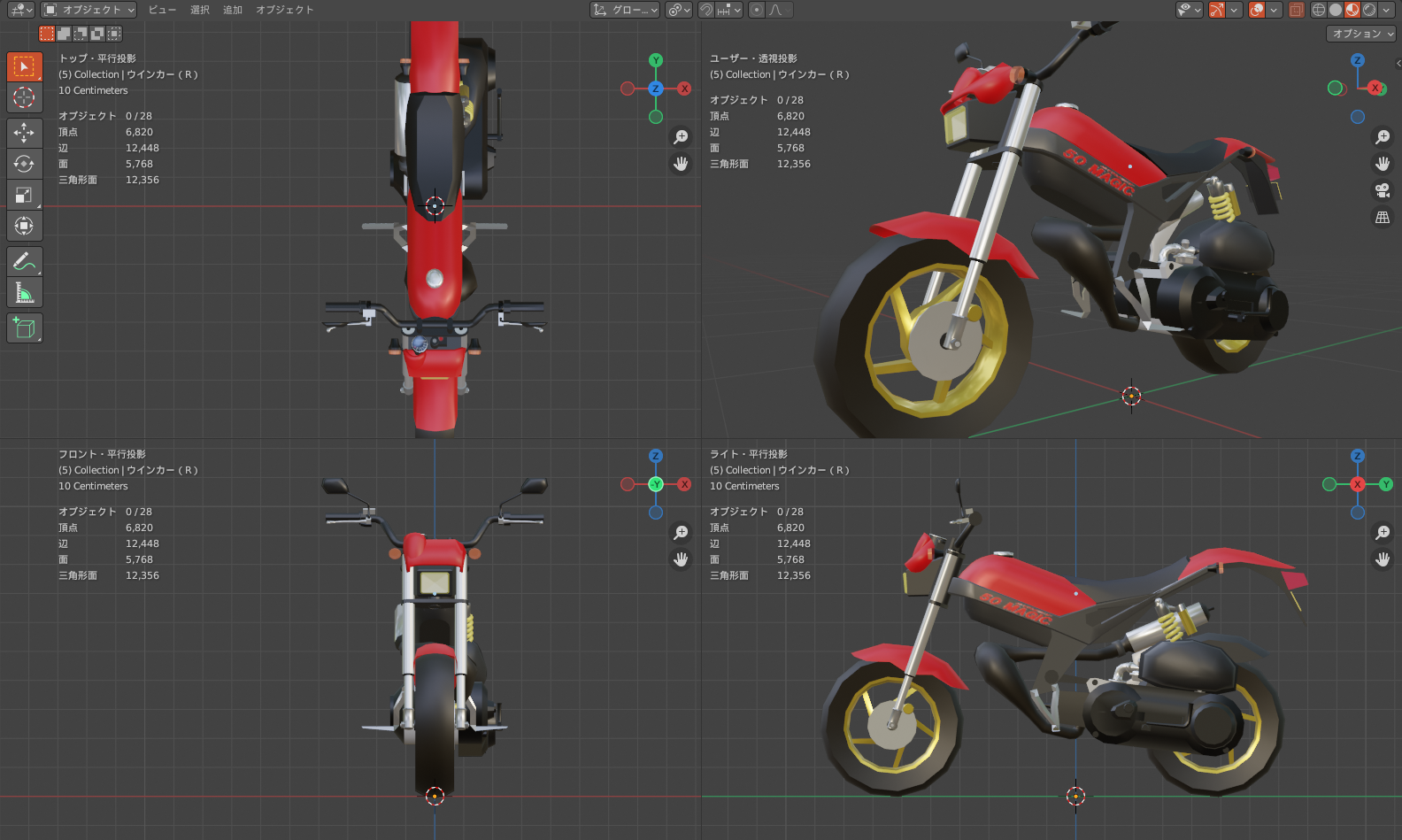The width and height of the screenshot is (1402, 840).
Task: Click pan hand icon in top viewport
Action: click(x=681, y=164)
